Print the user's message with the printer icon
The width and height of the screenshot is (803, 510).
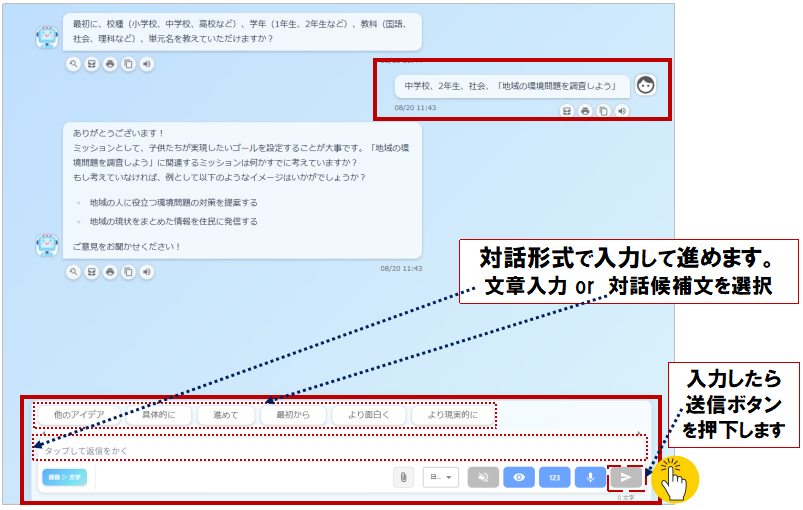pyautogui.click(x=585, y=110)
